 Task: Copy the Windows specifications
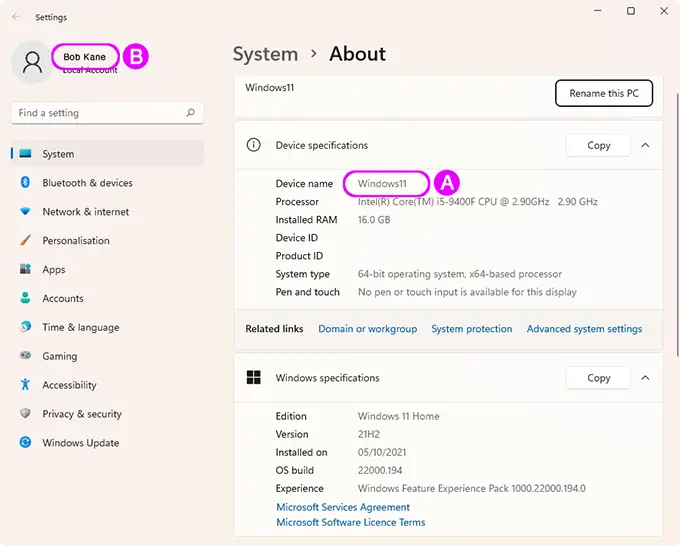pyautogui.click(x=598, y=378)
